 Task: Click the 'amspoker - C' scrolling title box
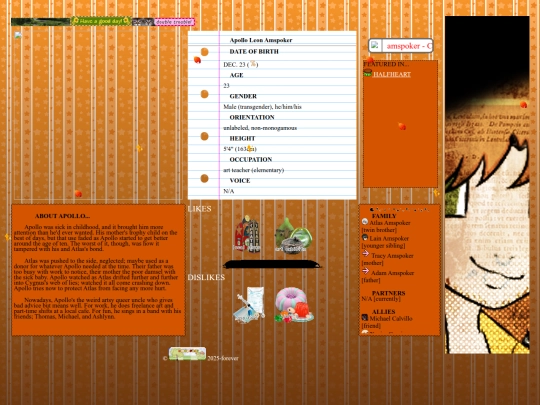pyautogui.click(x=401, y=45)
